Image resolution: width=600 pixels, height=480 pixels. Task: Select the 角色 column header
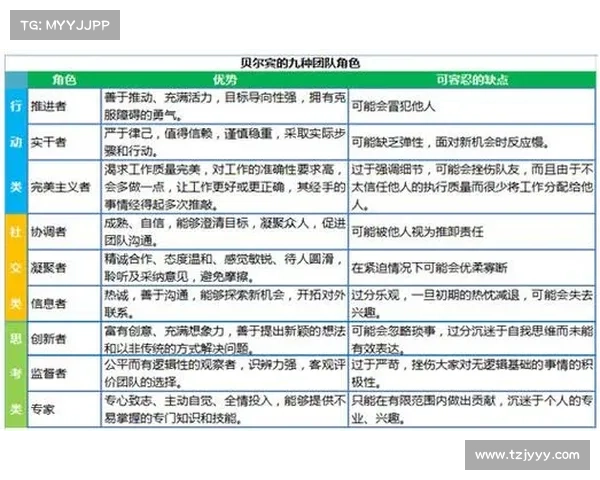click(x=64, y=80)
